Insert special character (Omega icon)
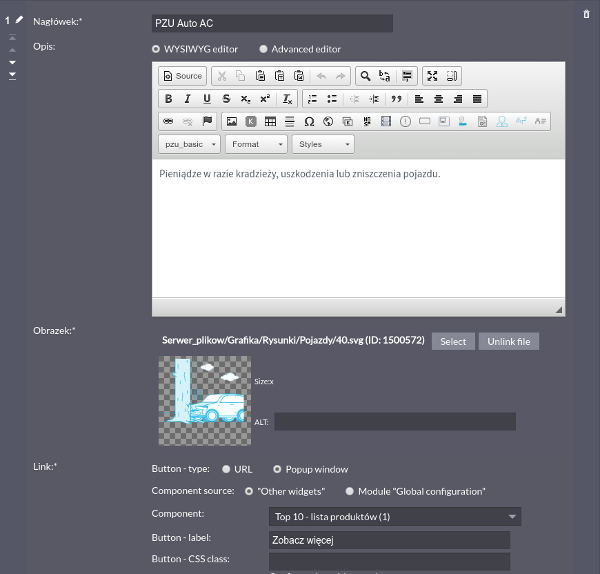The height and width of the screenshot is (574, 600). [x=309, y=122]
